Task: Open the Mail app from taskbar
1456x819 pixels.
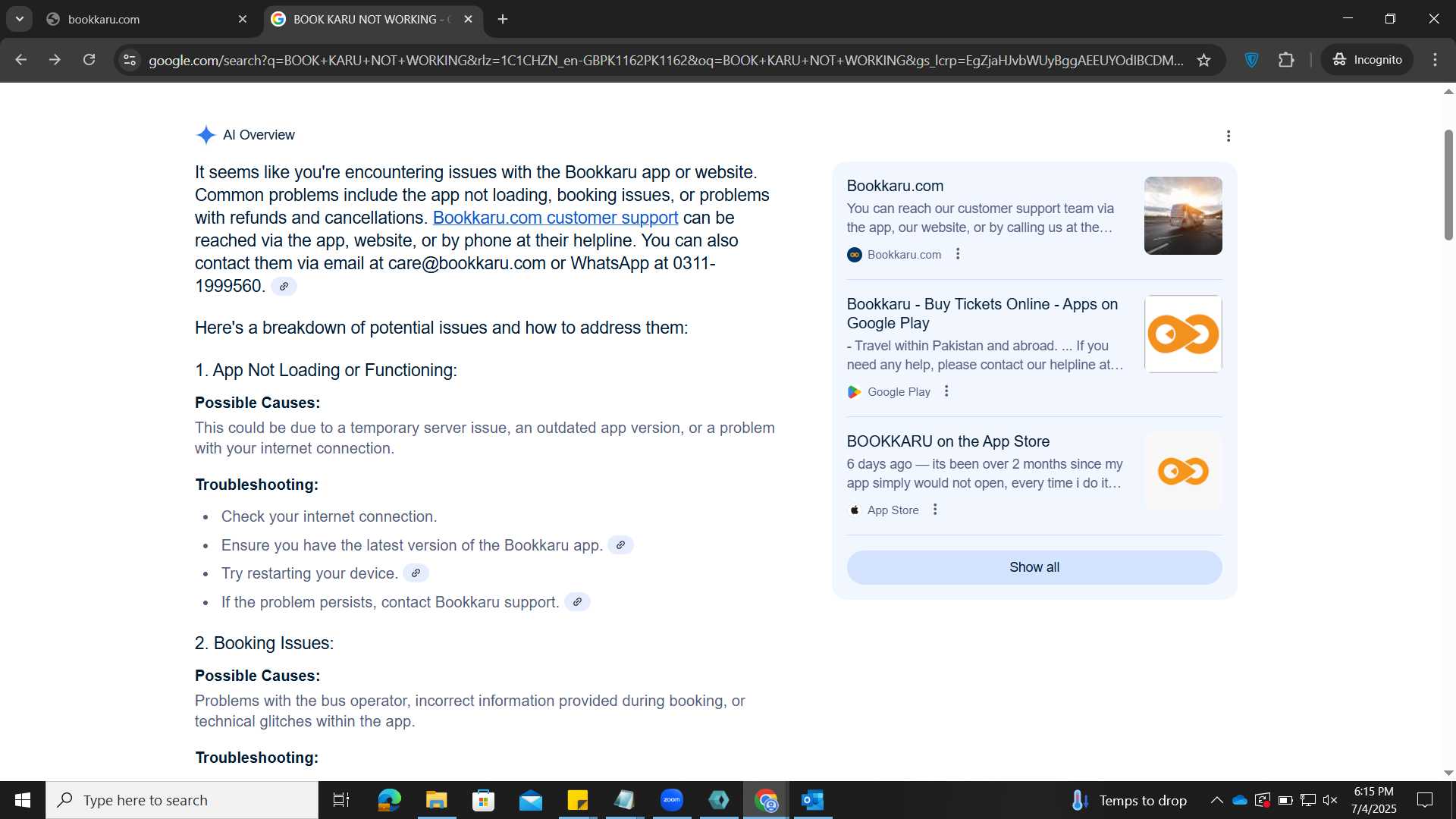Action: (531, 800)
